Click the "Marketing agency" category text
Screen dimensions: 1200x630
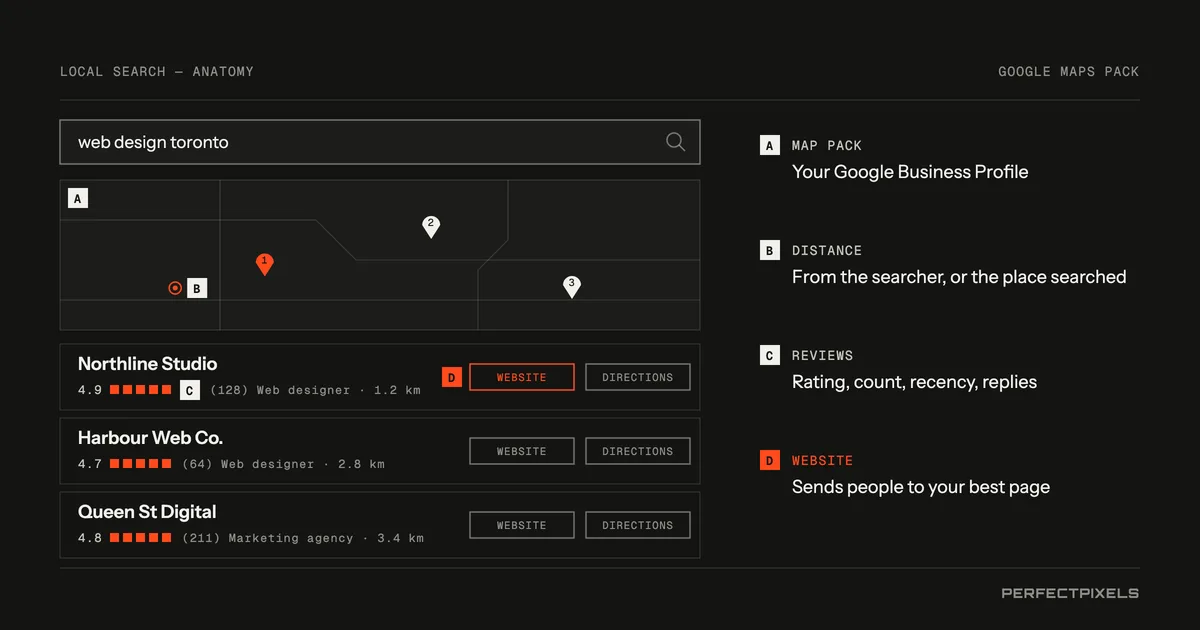click(x=291, y=538)
